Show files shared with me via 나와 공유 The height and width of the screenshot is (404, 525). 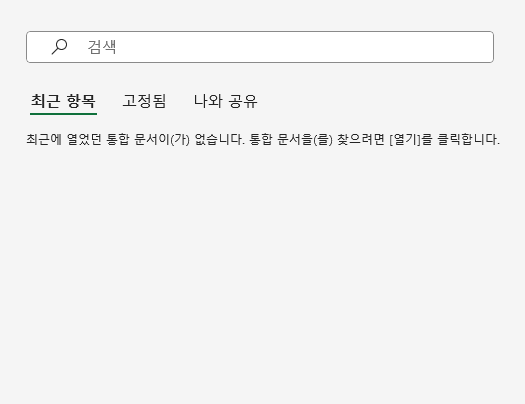point(226,101)
